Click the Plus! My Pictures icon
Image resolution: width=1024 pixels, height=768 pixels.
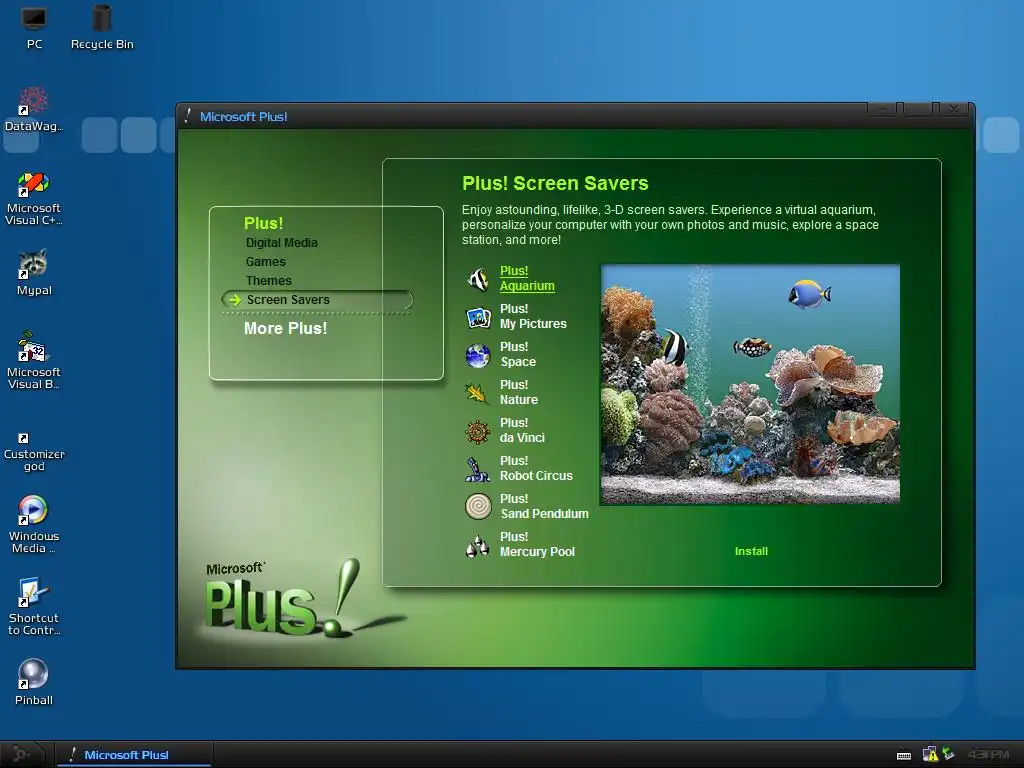tap(478, 317)
